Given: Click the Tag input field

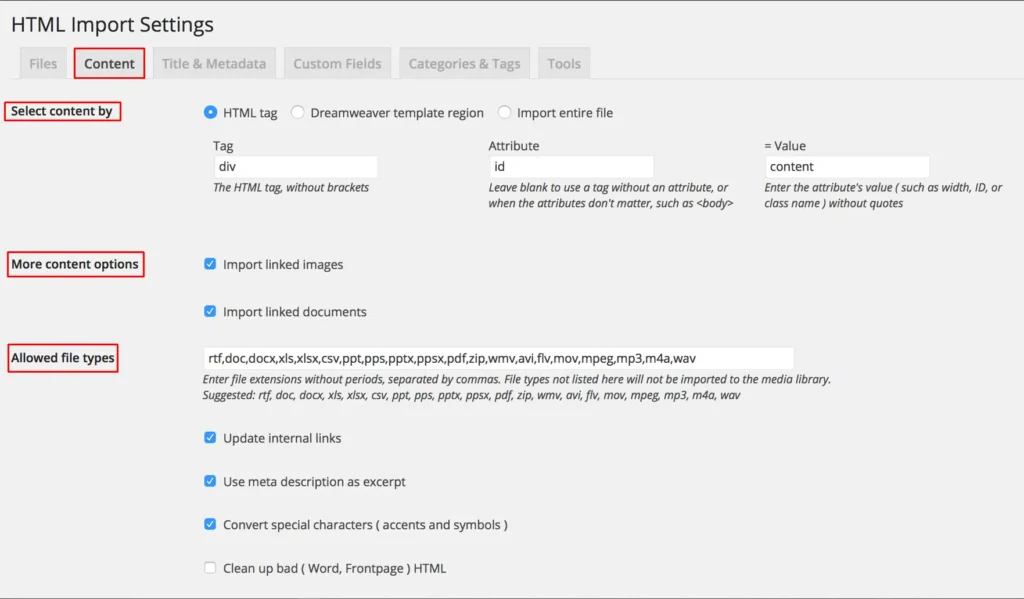Looking at the screenshot, I should coord(295,166).
